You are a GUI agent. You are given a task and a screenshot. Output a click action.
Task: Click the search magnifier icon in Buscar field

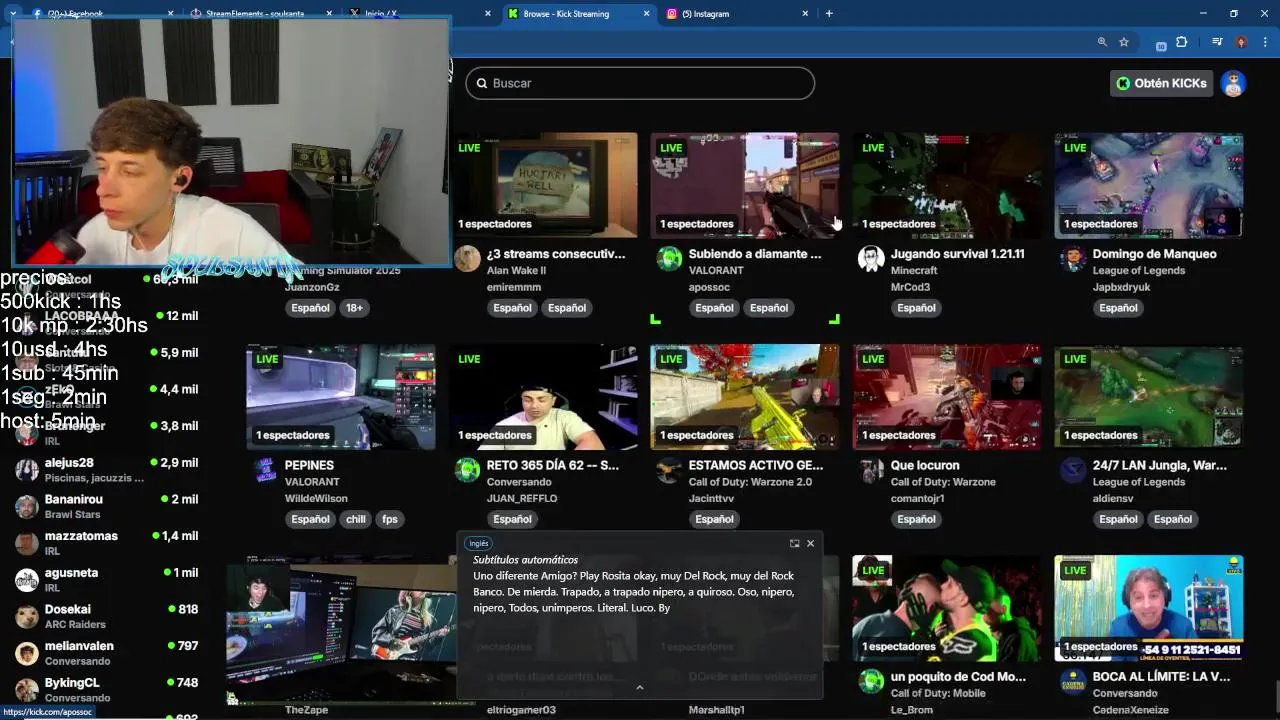click(x=482, y=83)
